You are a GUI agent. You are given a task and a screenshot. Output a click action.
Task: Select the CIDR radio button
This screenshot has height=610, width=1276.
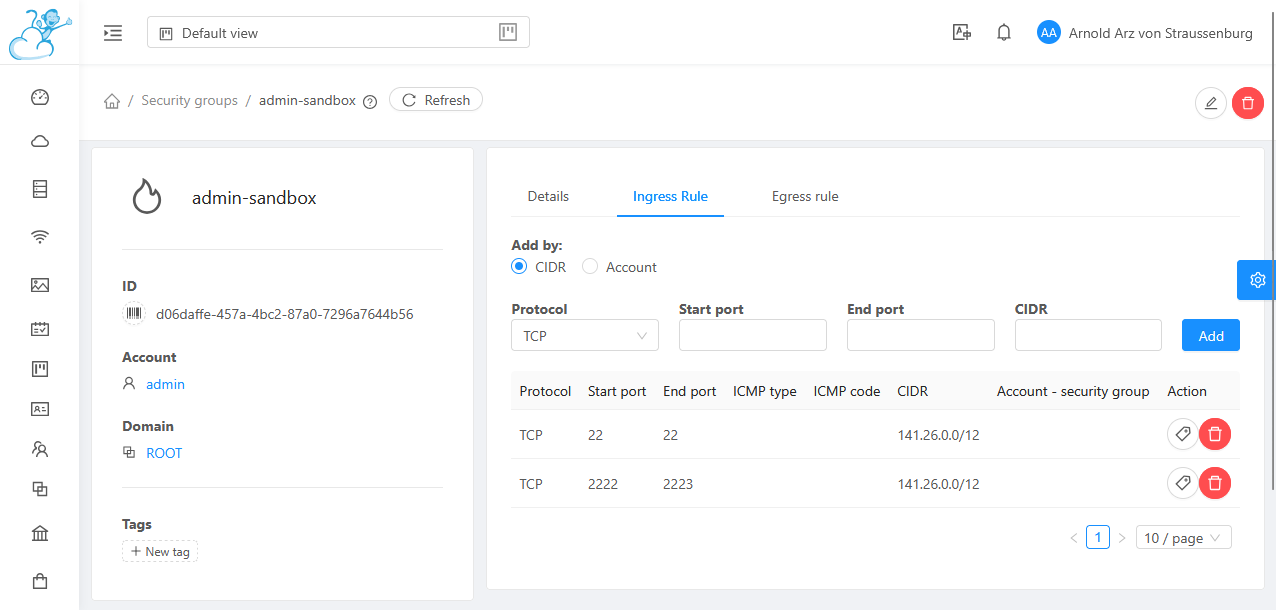click(x=519, y=267)
